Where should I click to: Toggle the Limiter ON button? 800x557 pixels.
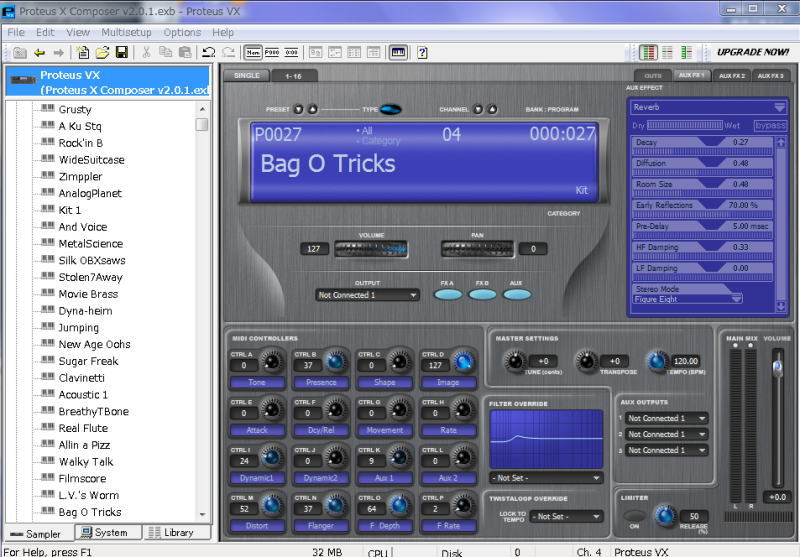[x=634, y=515]
